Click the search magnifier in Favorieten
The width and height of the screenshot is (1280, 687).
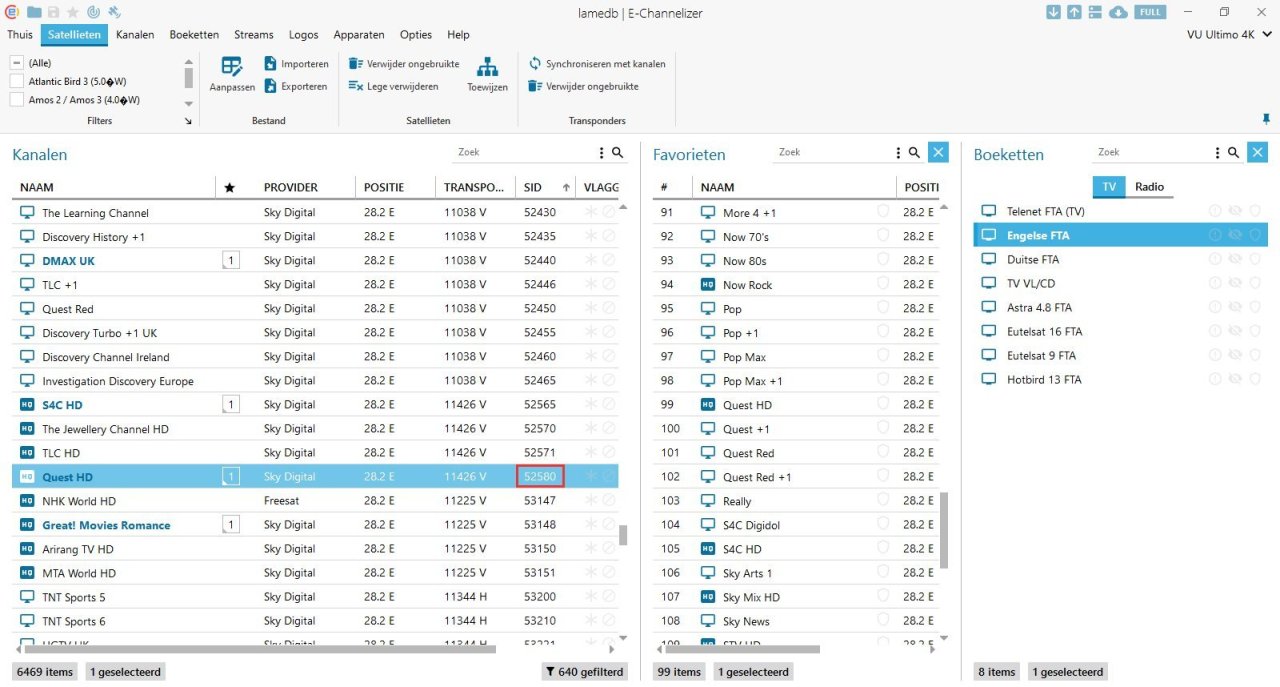click(914, 153)
